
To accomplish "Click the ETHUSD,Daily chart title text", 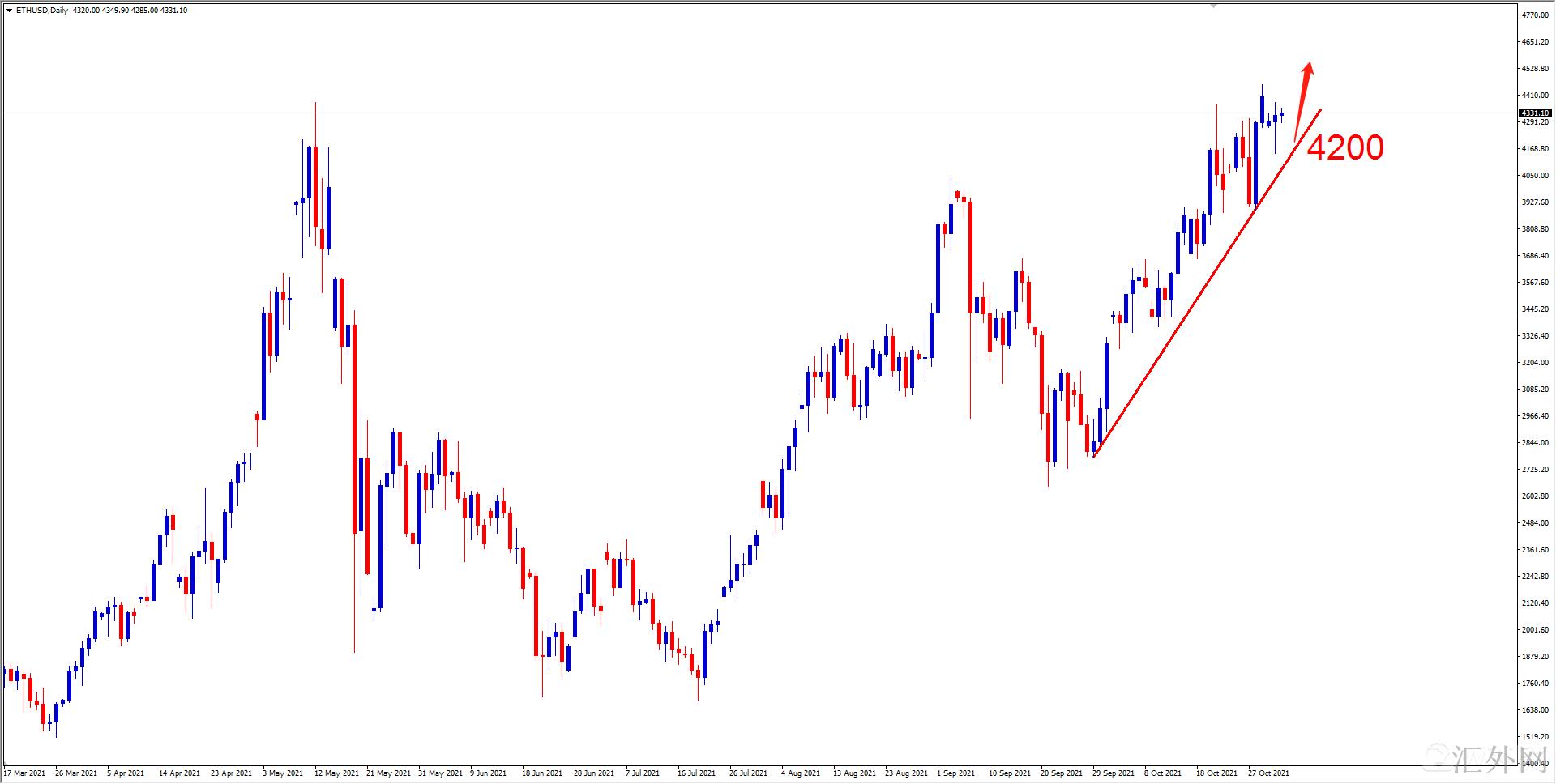I will 42,11.
